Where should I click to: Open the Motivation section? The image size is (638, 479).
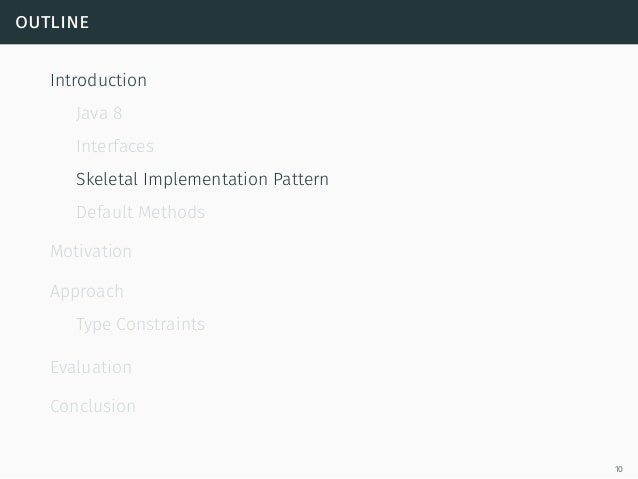click(91, 251)
